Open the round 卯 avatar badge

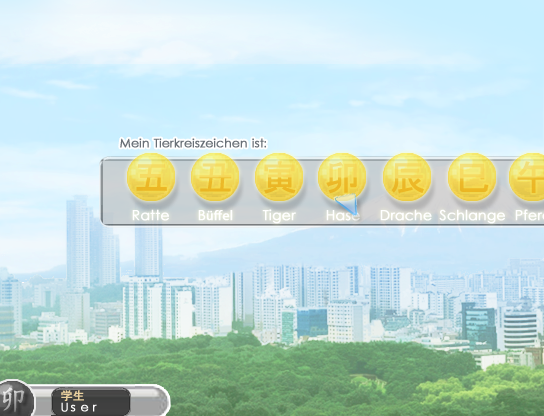point(15,398)
